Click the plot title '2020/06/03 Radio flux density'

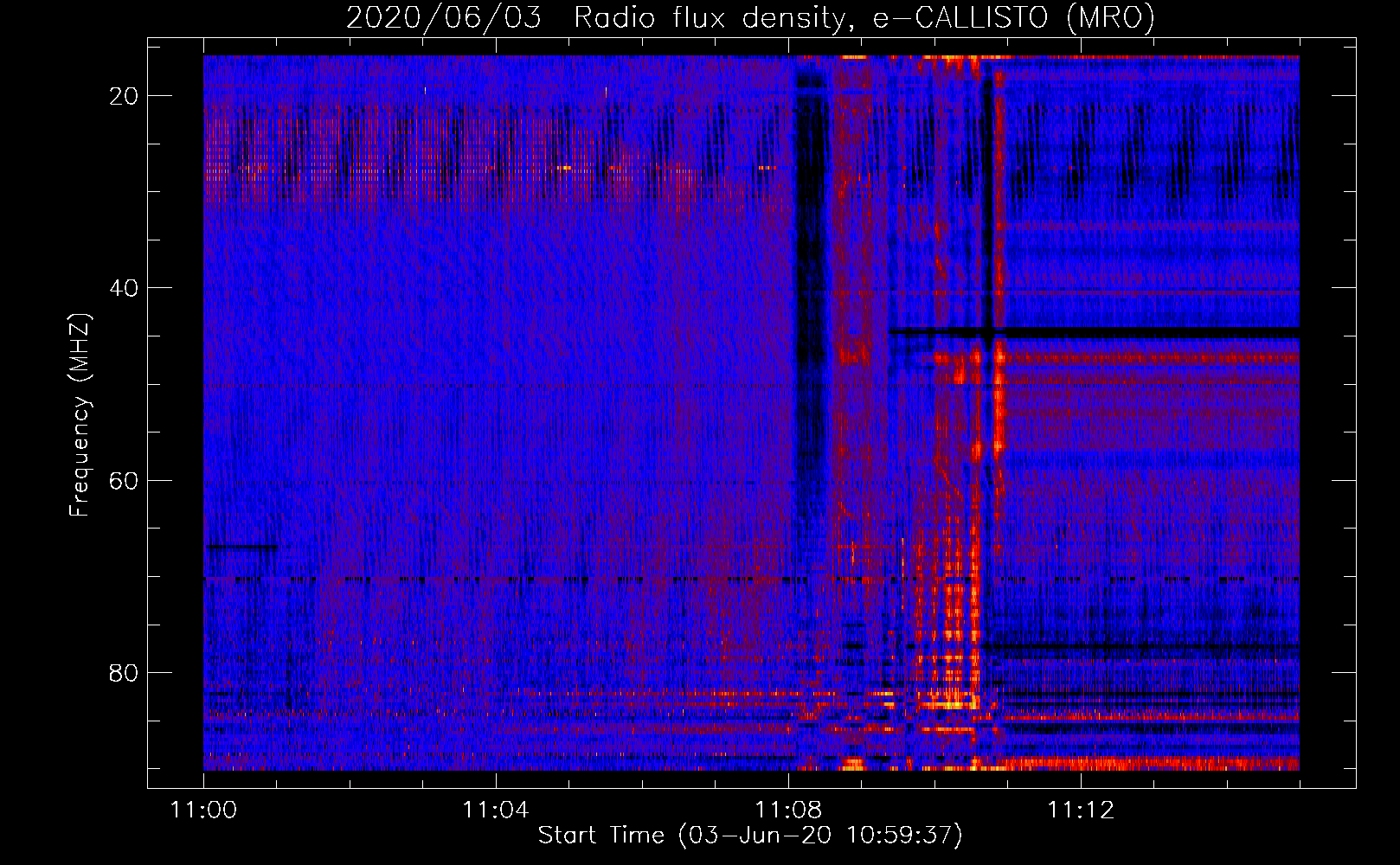pos(749,17)
